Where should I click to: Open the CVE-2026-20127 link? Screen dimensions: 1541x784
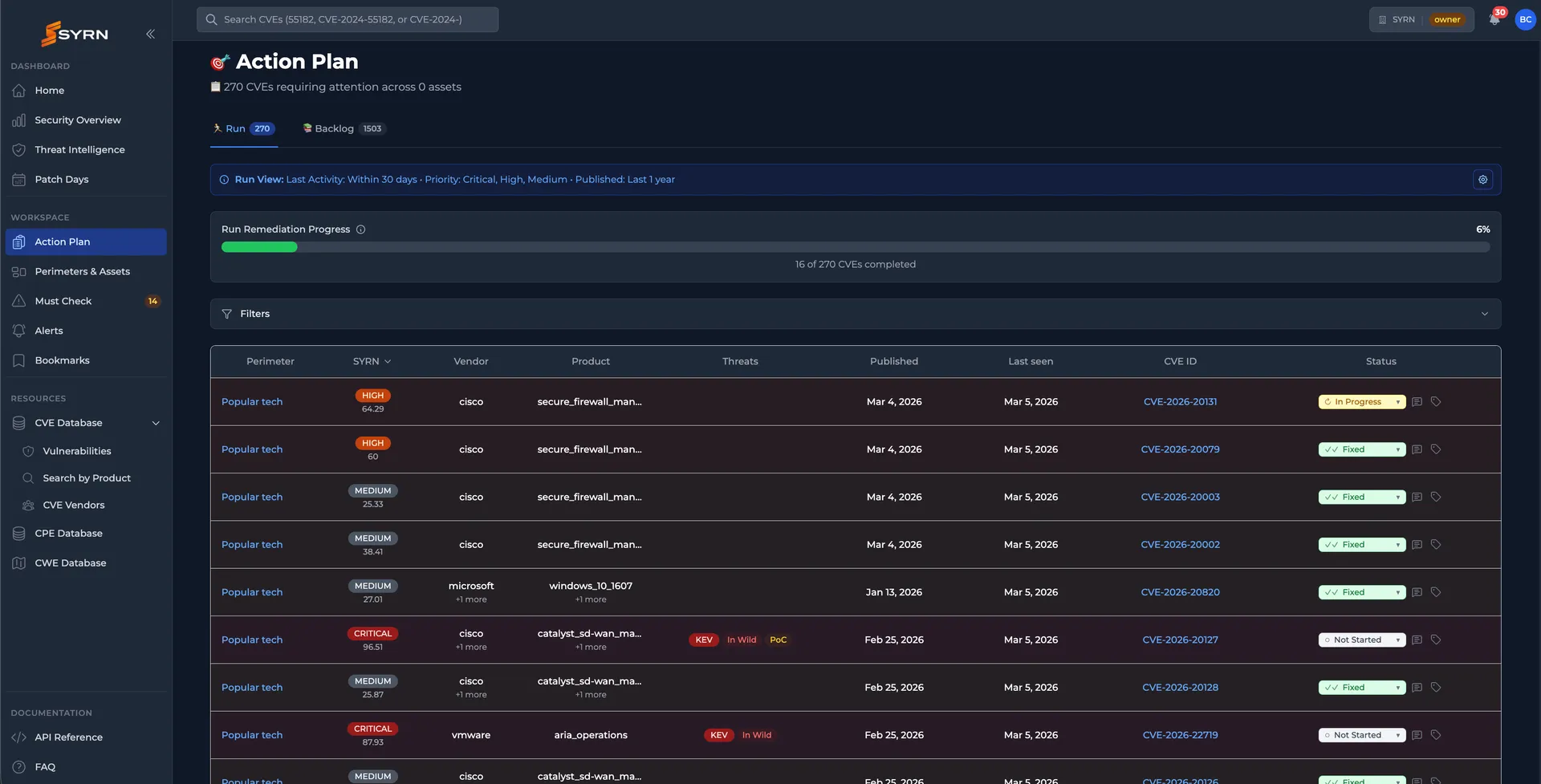[x=1180, y=640]
